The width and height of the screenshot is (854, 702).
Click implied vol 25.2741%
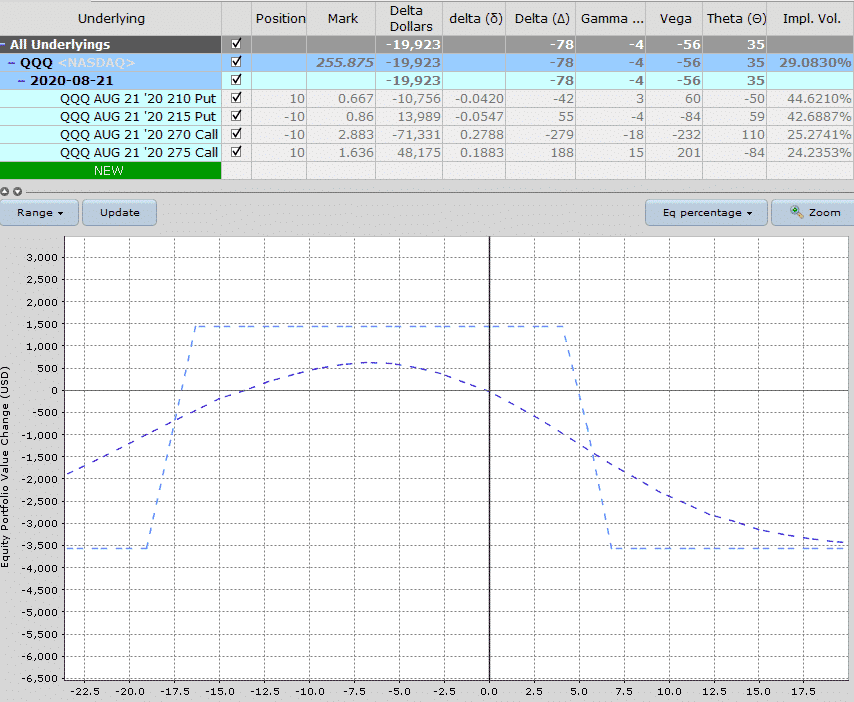click(819, 135)
